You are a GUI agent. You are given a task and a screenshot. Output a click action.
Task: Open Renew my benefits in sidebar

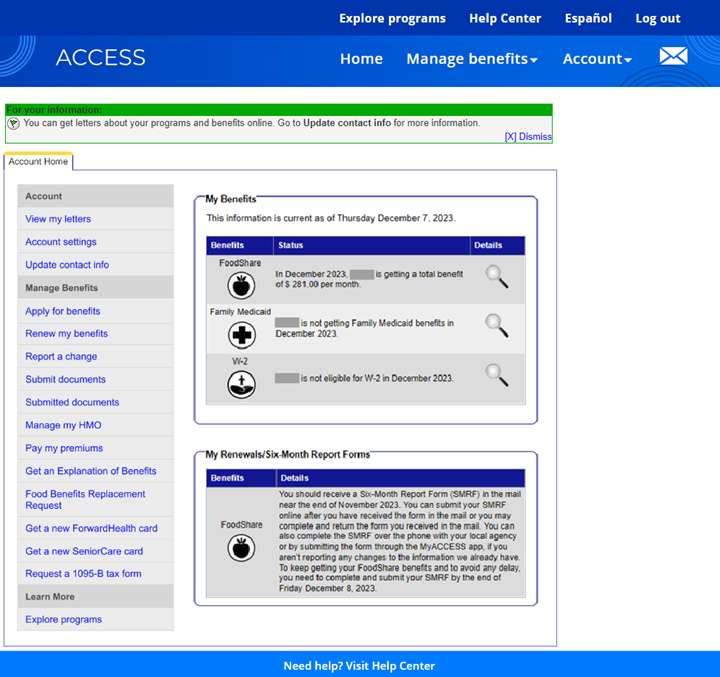pyautogui.click(x=66, y=334)
